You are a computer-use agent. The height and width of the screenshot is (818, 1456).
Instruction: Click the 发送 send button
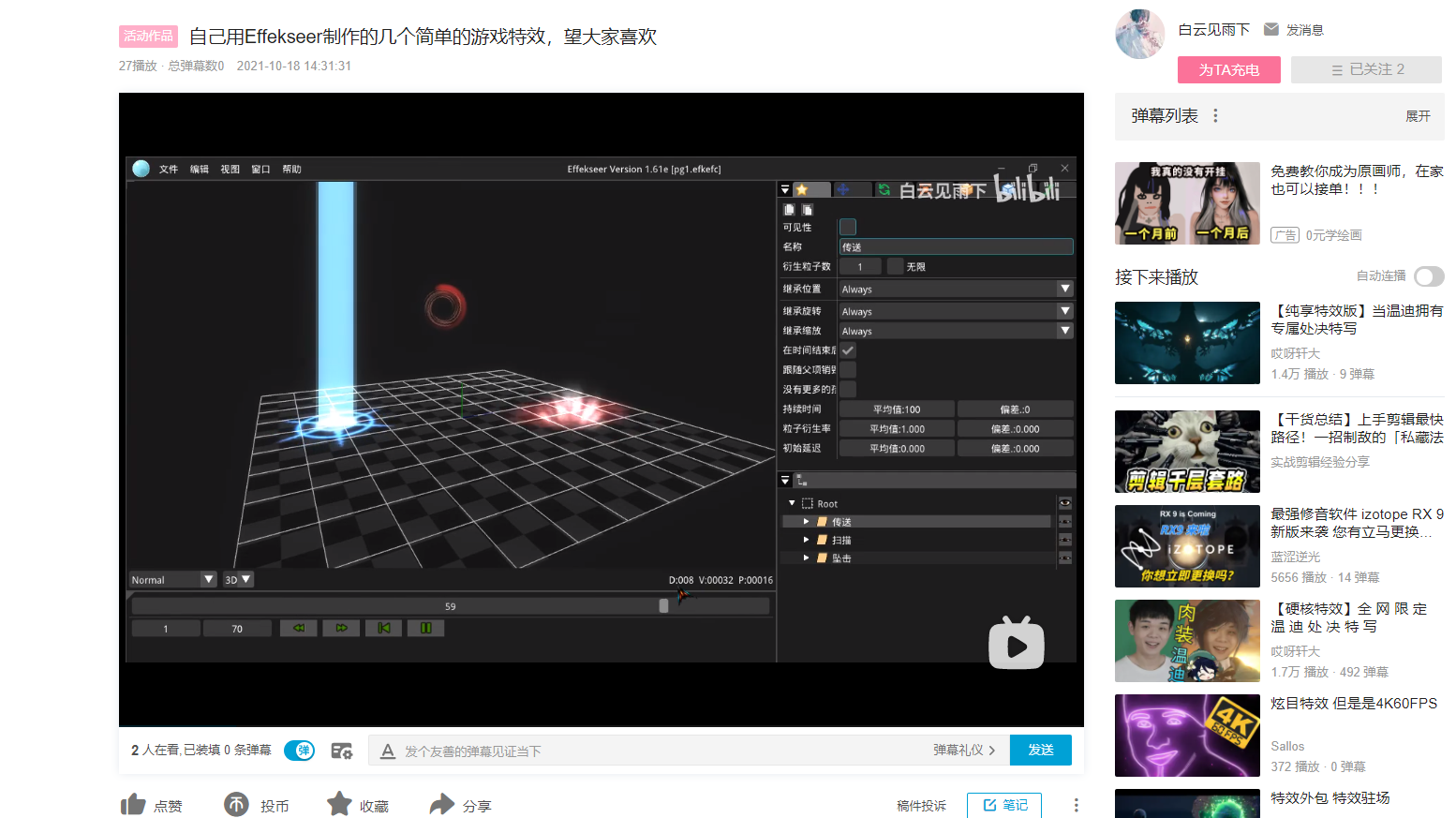(1041, 750)
